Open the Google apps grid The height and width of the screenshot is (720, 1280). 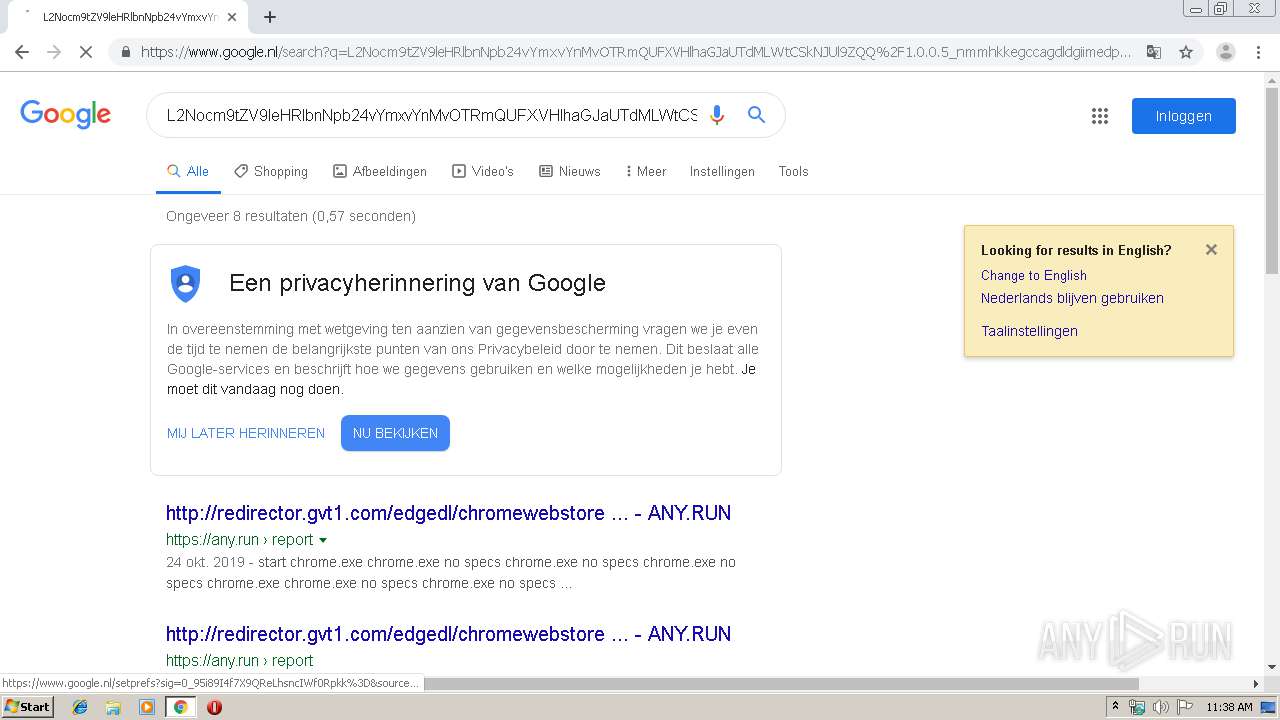pos(1100,116)
